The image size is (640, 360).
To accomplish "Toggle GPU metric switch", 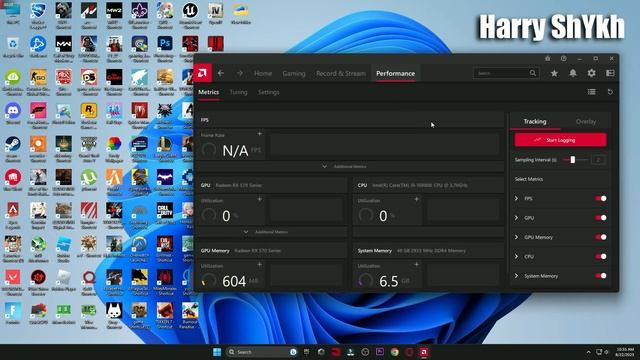I will pyautogui.click(x=601, y=218).
